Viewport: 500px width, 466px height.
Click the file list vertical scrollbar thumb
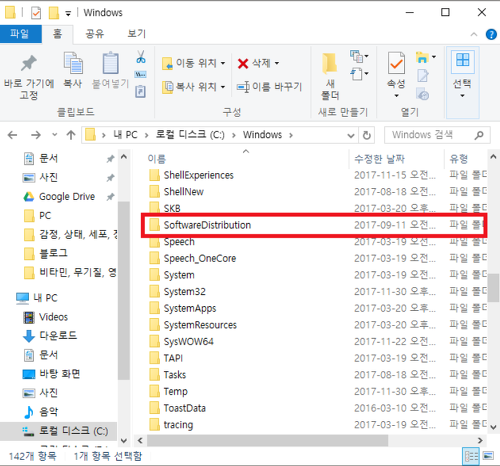[493, 288]
